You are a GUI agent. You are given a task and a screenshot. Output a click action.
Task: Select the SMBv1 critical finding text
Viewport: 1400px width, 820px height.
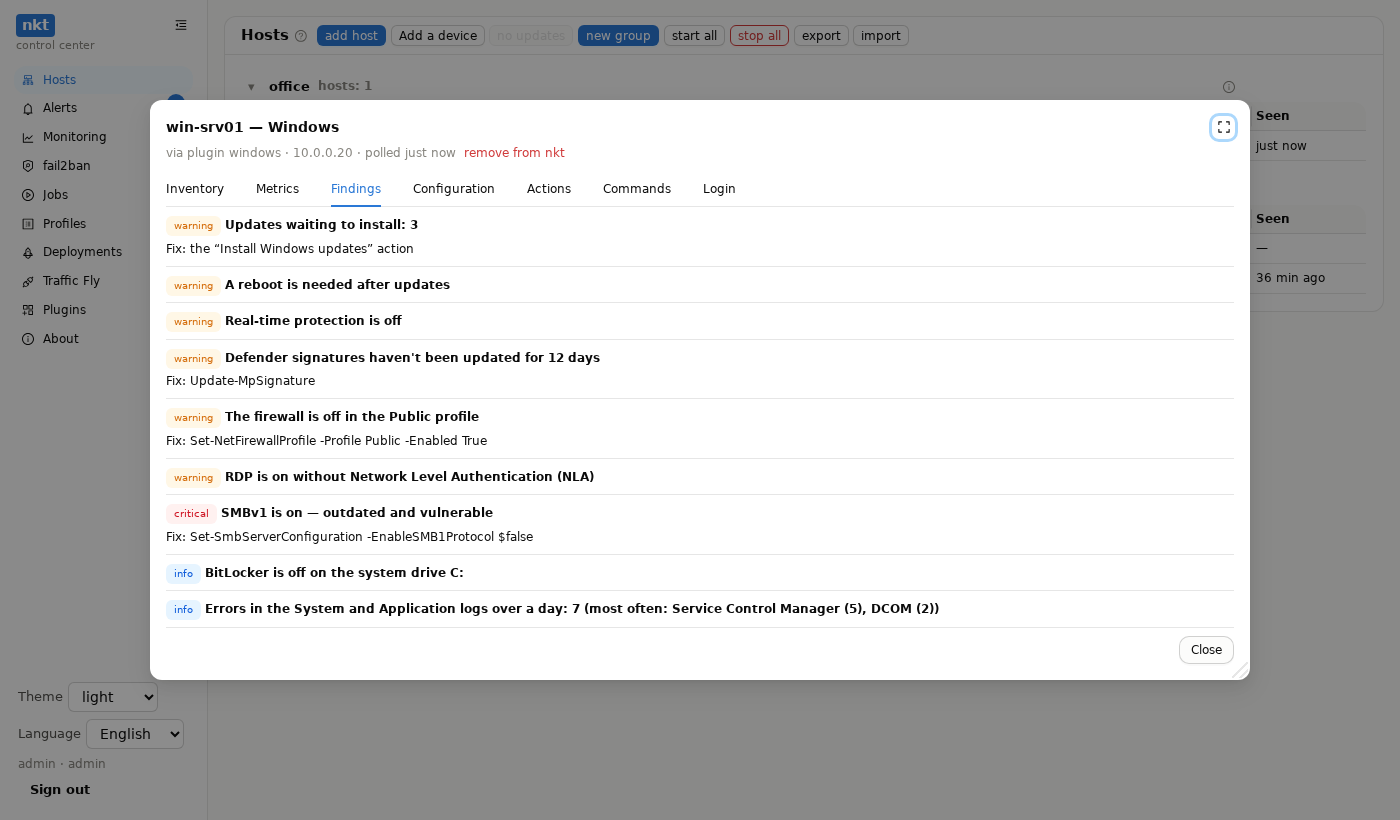pyautogui.click(x=357, y=513)
